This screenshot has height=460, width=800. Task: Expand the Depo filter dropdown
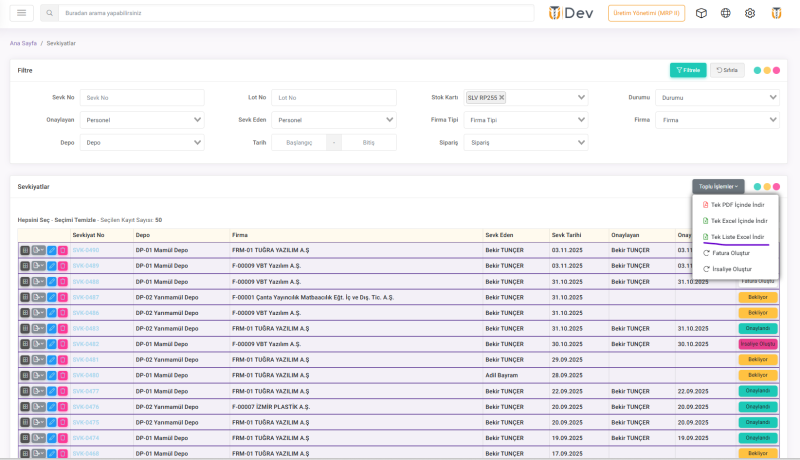[142, 143]
